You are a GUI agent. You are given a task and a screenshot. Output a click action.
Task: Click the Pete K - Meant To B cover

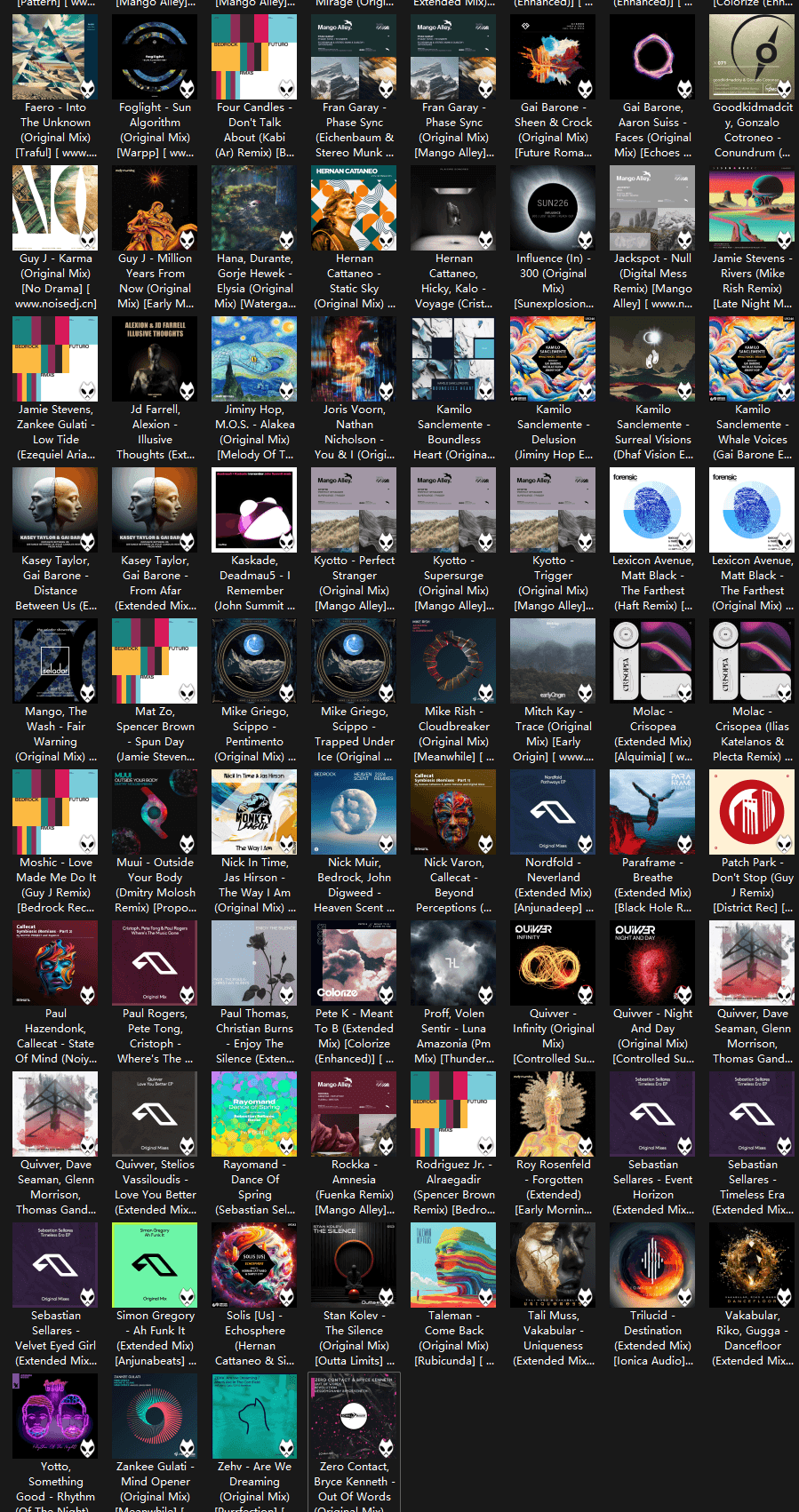354,963
